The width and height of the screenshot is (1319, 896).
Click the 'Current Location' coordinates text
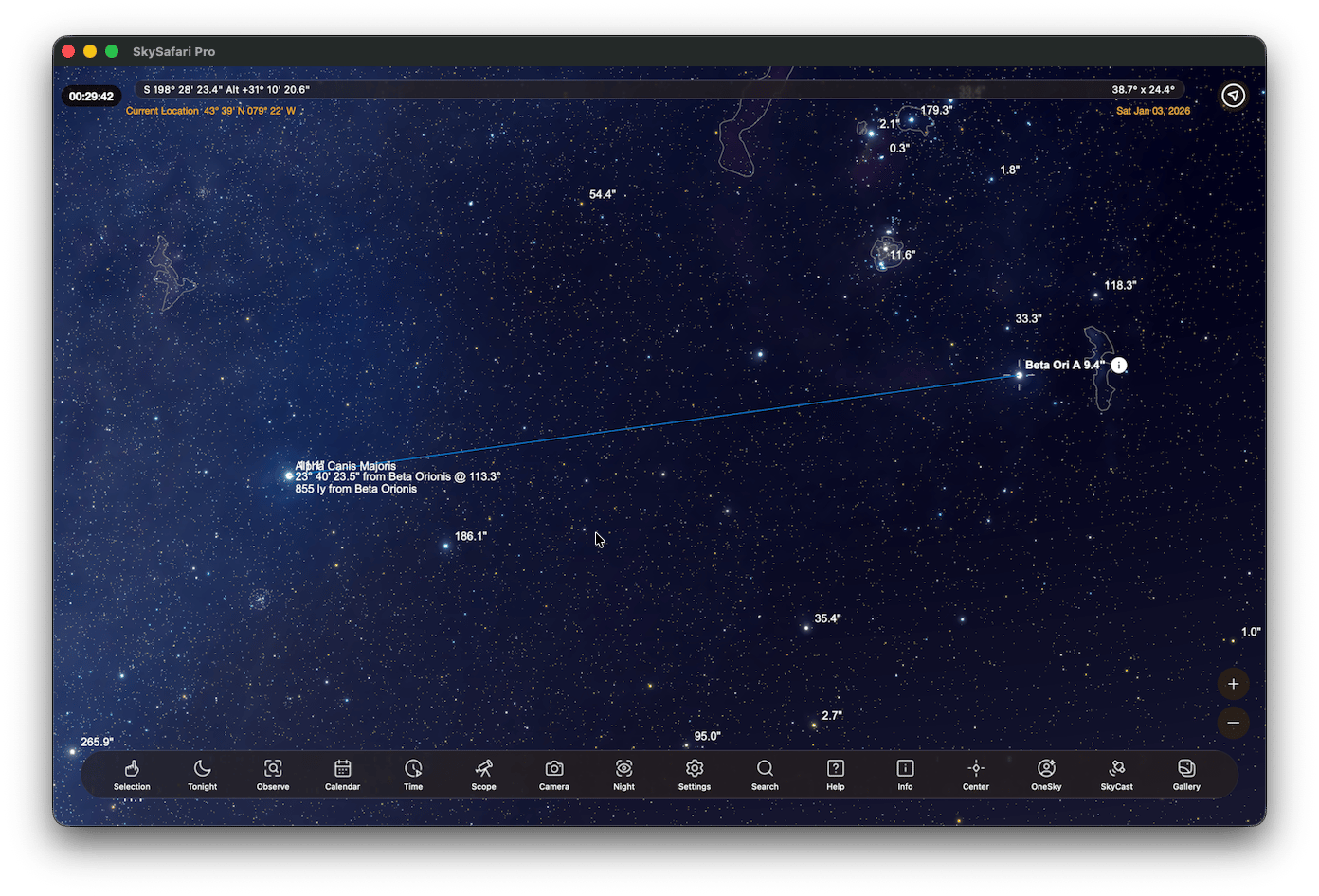coord(210,111)
